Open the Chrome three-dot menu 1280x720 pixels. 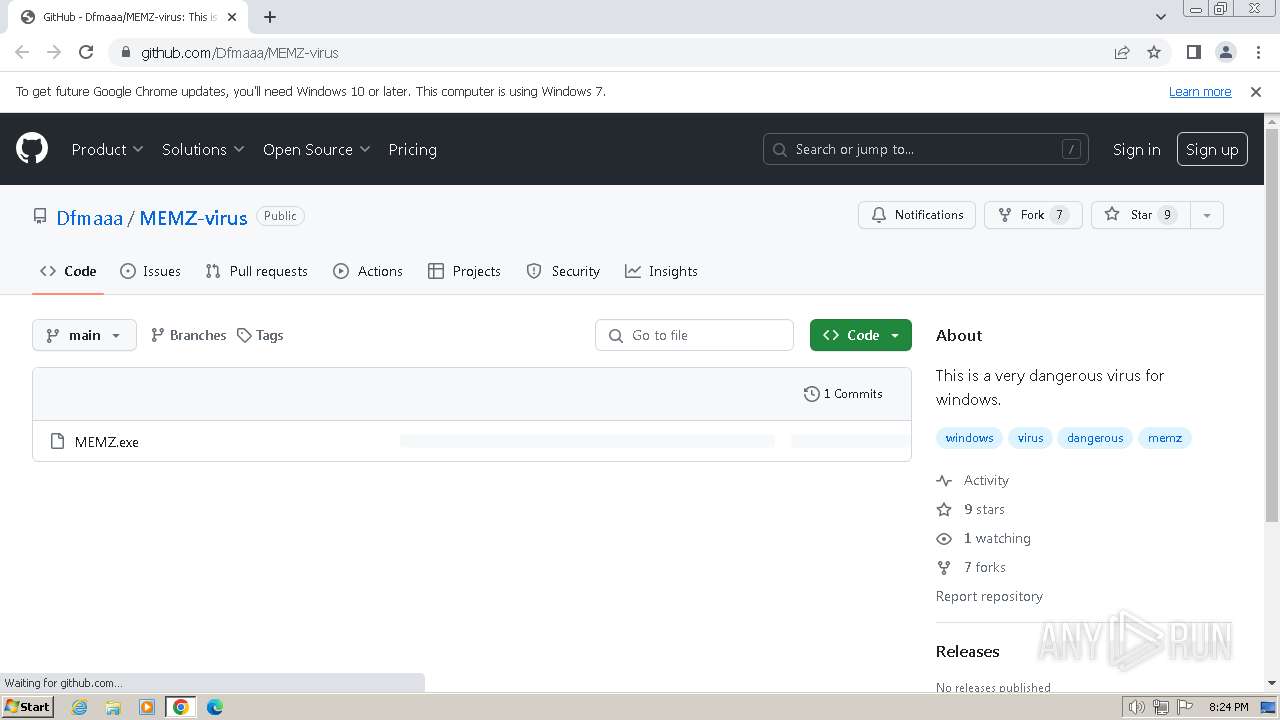(1257, 52)
